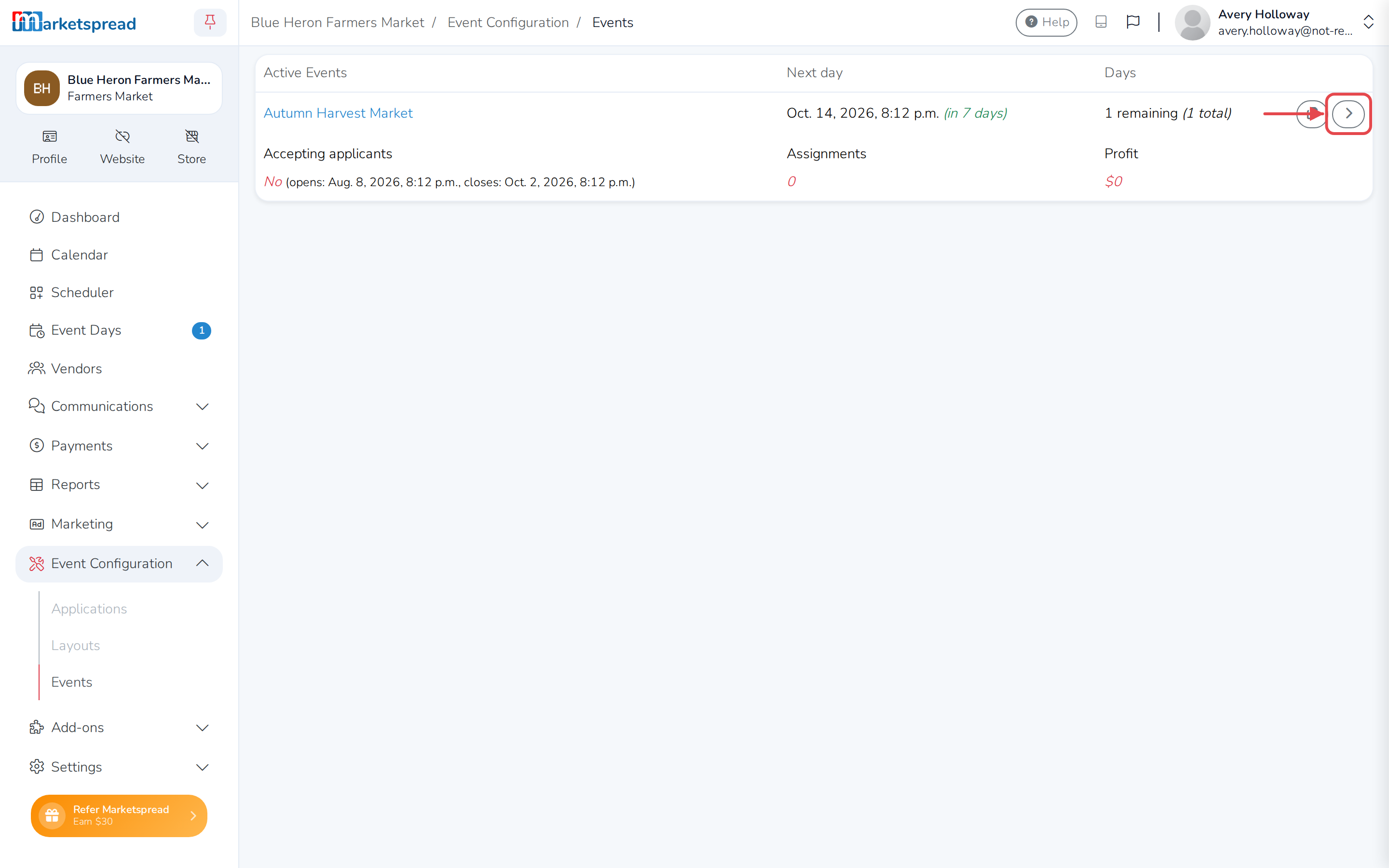Open the book documentation icon in header
The width and height of the screenshot is (1389, 868).
(1101, 22)
